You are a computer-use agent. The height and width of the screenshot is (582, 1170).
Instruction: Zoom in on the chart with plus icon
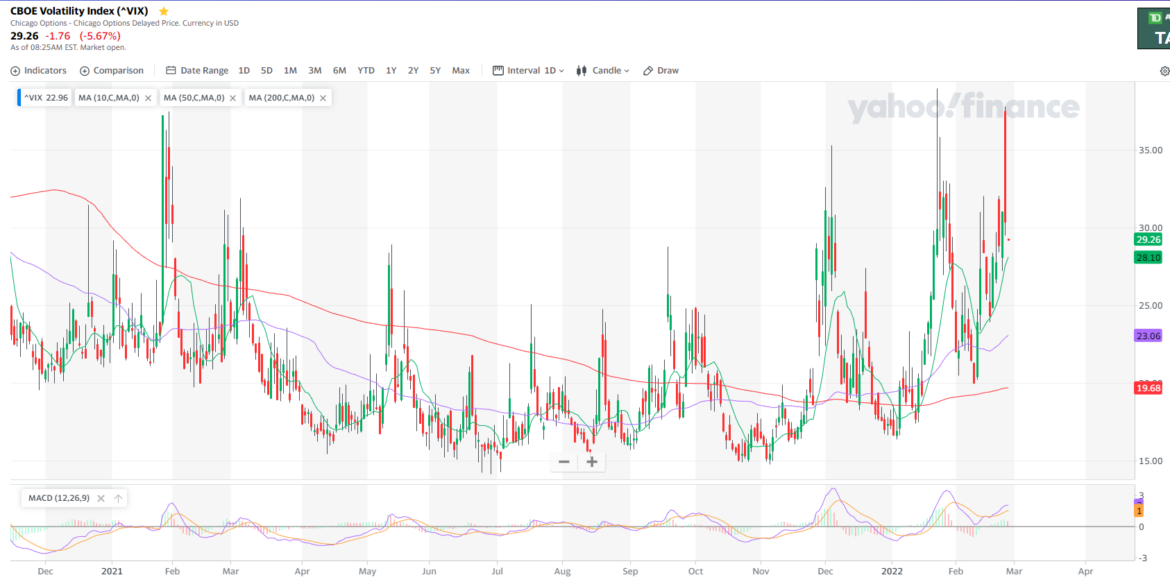click(591, 462)
